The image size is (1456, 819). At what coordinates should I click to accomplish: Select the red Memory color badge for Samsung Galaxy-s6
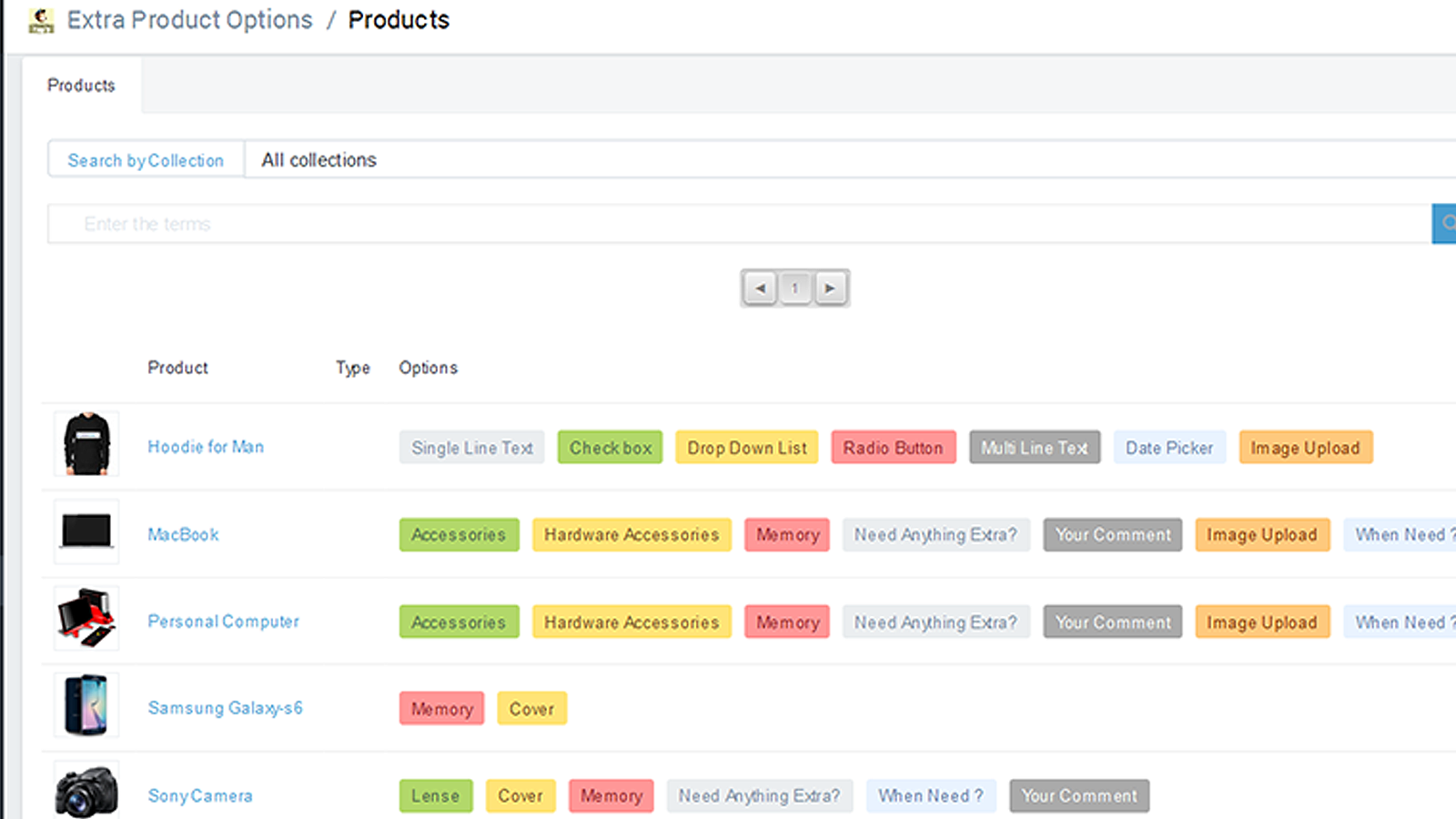[x=441, y=708]
